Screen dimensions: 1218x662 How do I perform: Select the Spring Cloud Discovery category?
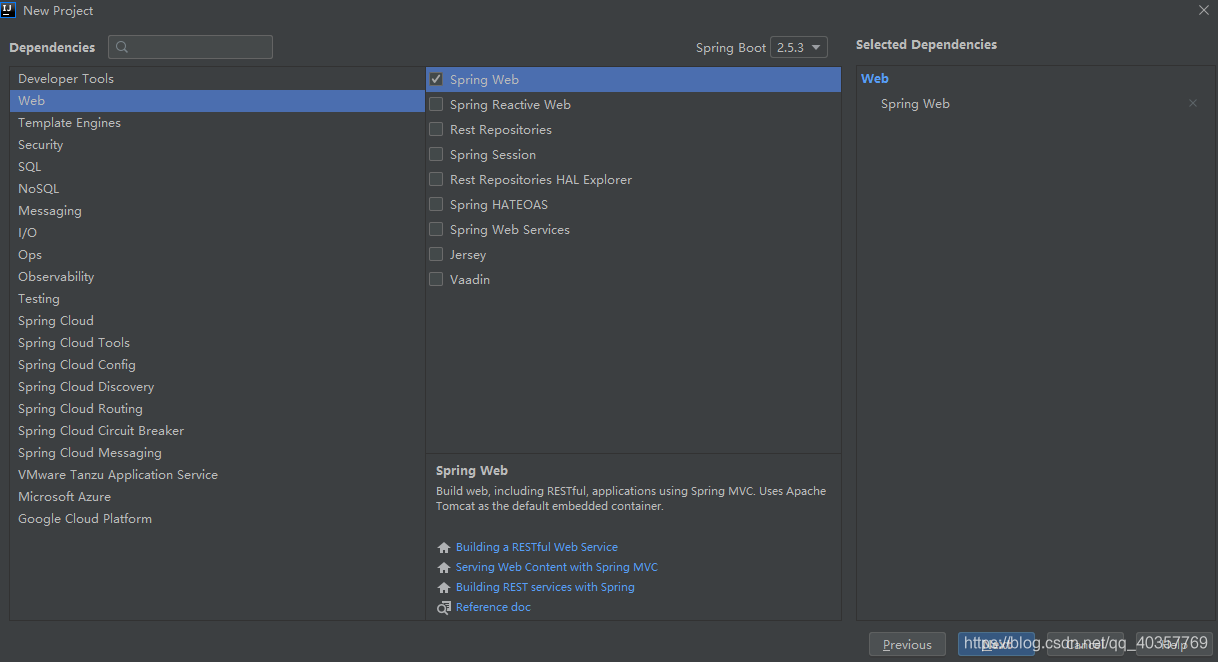click(x=217, y=387)
